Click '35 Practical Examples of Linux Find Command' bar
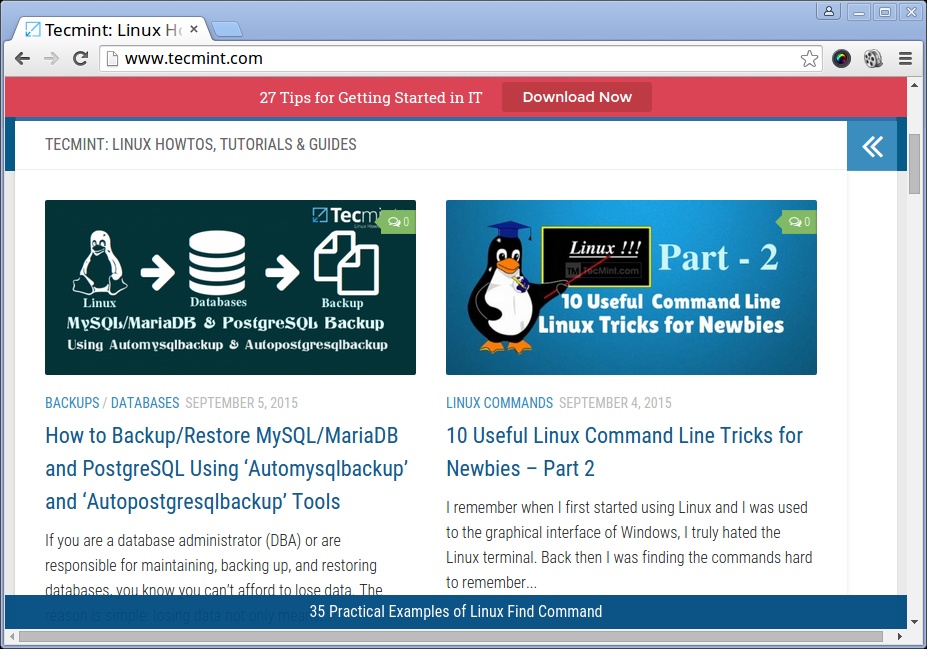This screenshot has width=927, height=649. click(x=456, y=611)
